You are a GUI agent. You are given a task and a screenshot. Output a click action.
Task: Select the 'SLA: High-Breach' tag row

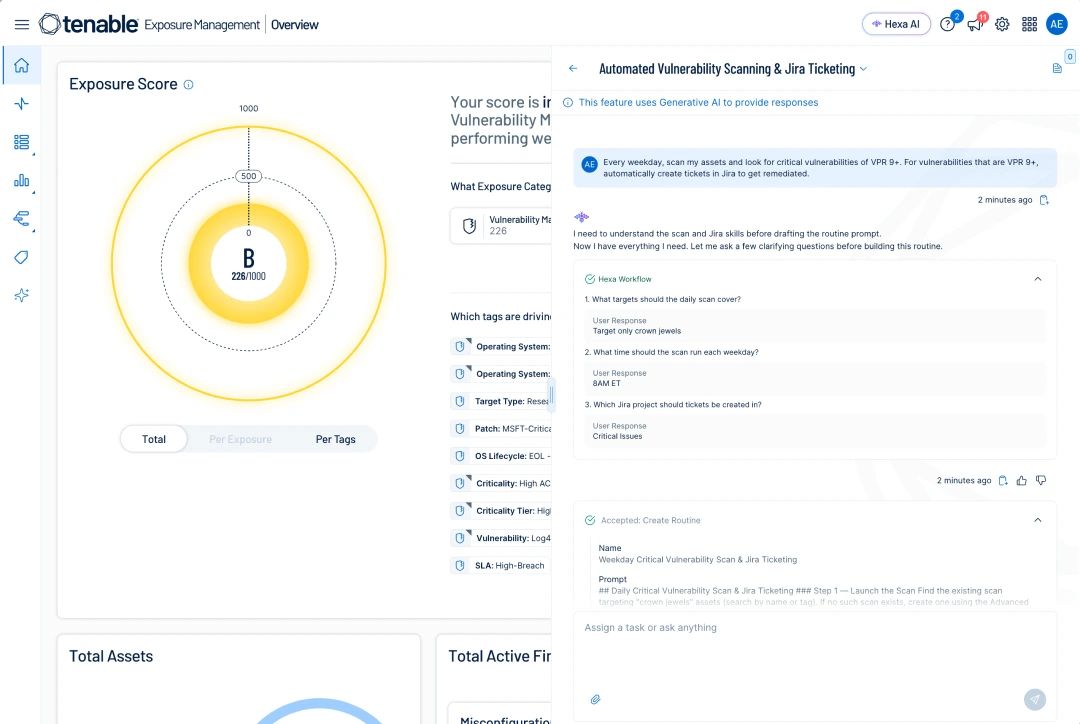tap(501, 566)
